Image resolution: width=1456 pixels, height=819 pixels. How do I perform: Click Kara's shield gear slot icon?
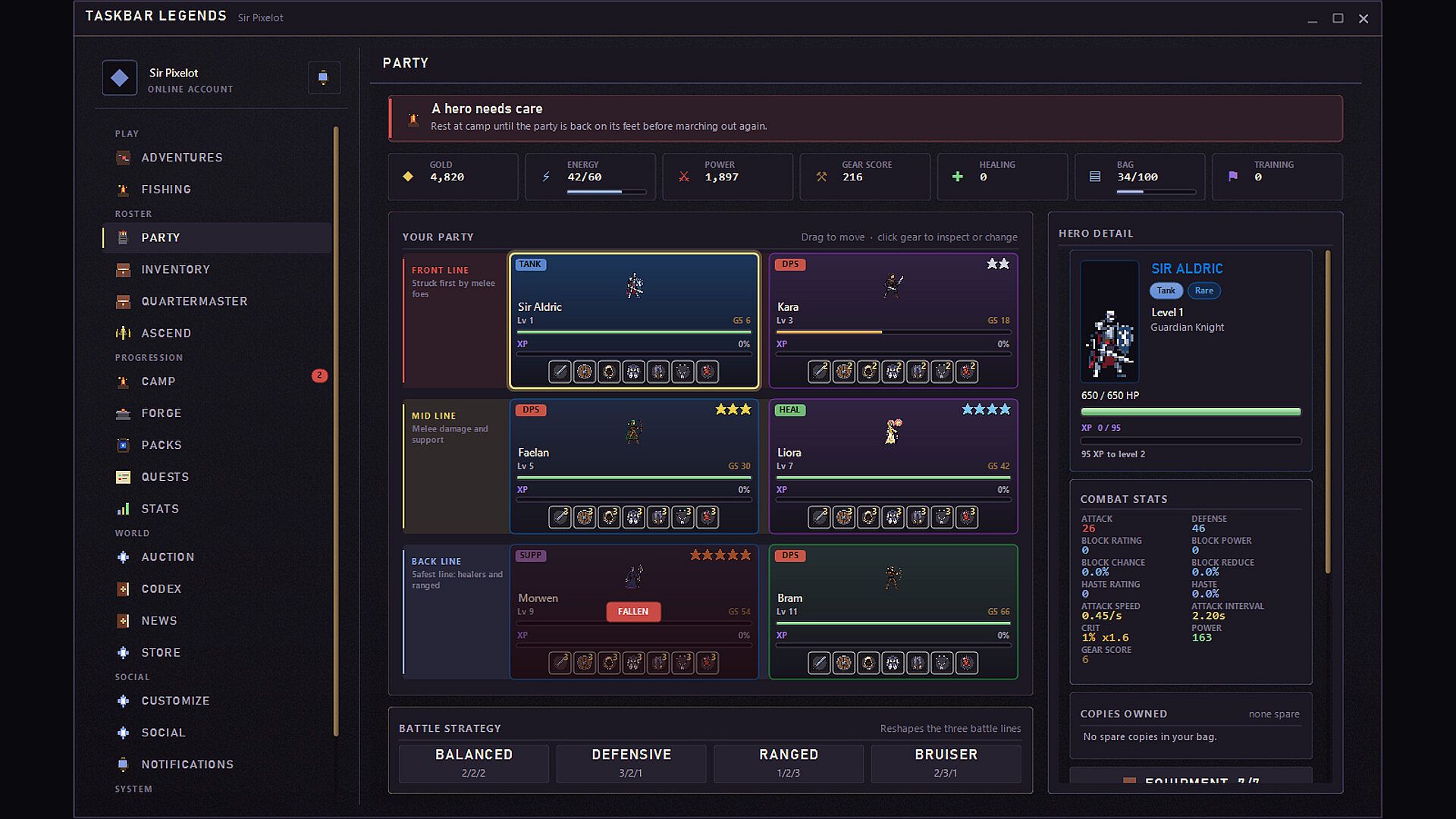[843, 372]
